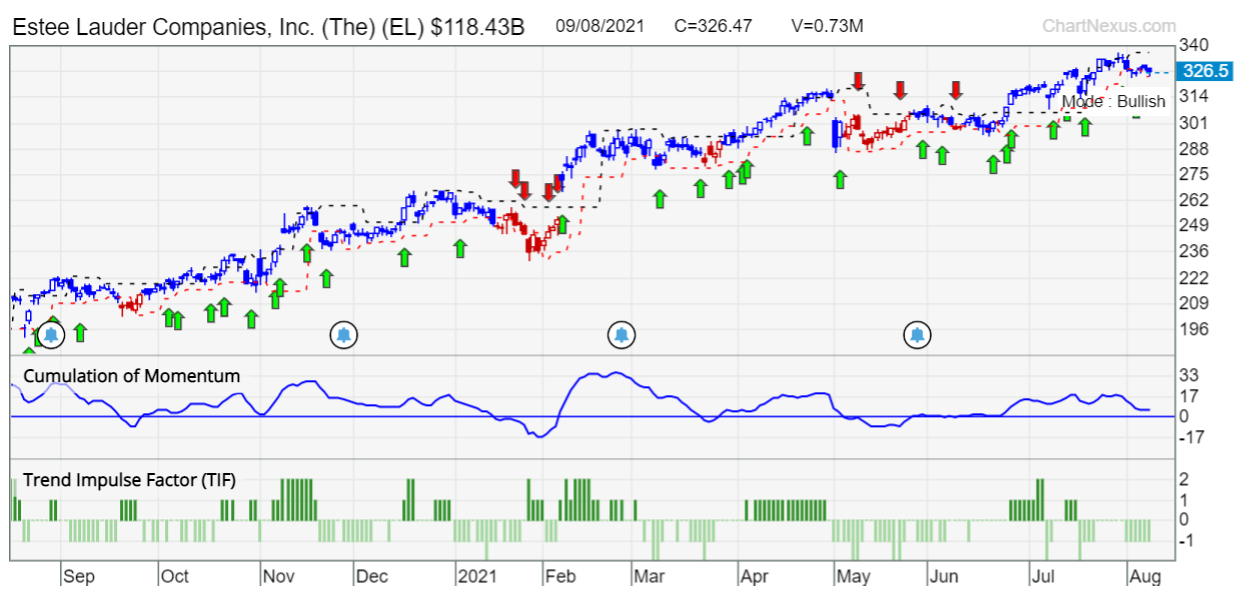Click the bell alert icon in late February

tap(622, 335)
